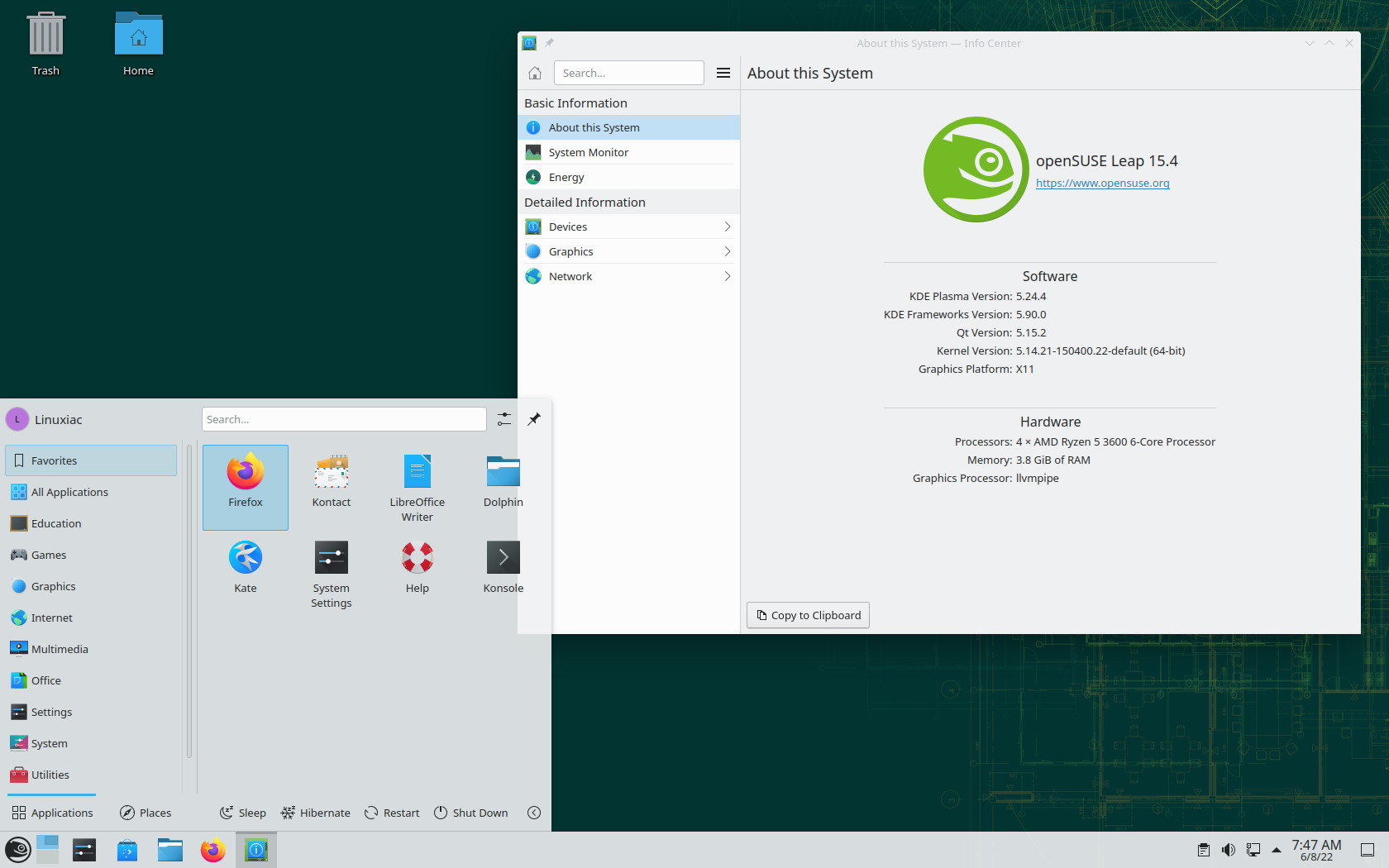Select About this System in the sidebar
The image size is (1389, 868).
(628, 127)
